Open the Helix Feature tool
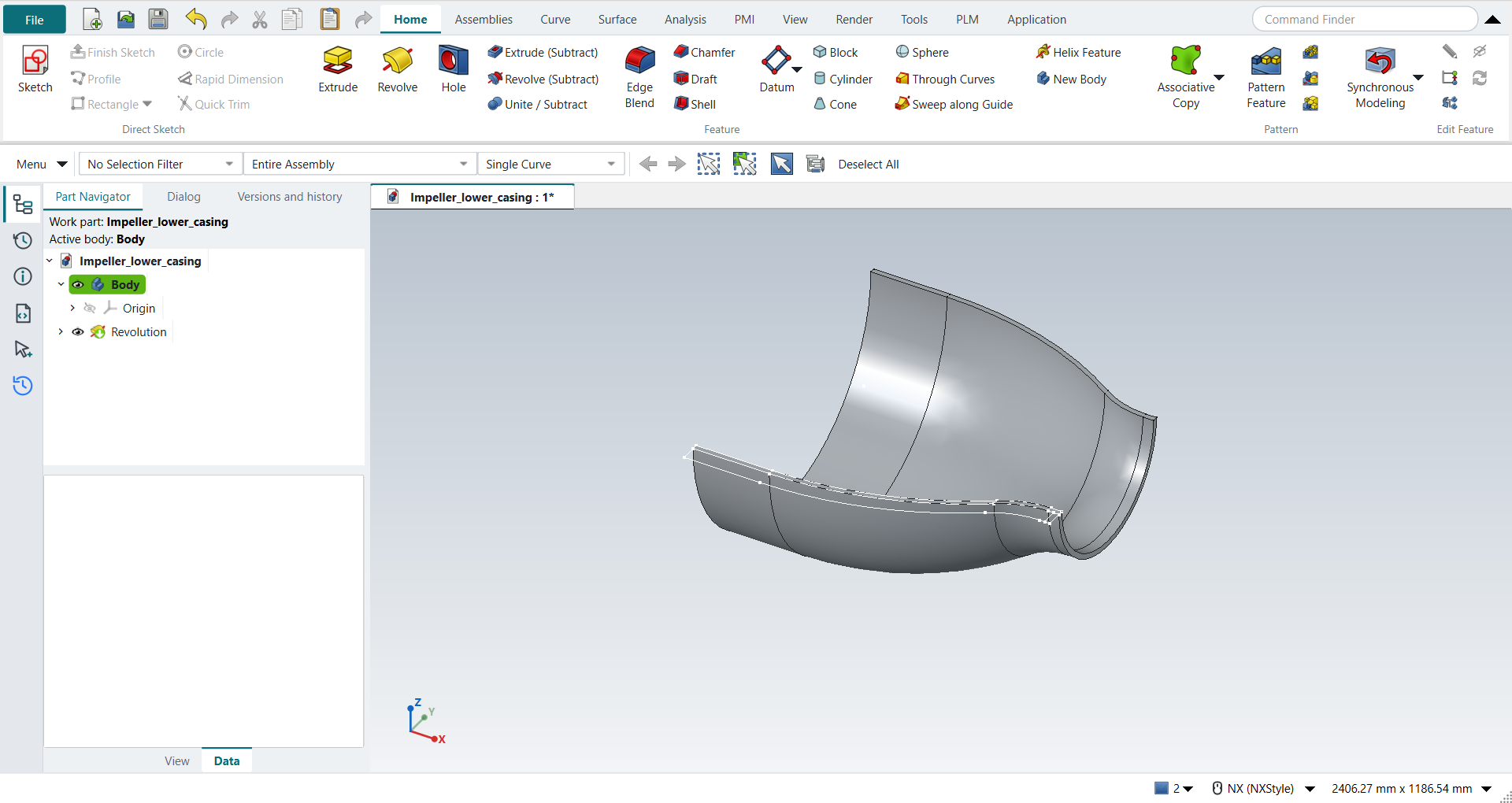1512x803 pixels. click(x=1078, y=52)
